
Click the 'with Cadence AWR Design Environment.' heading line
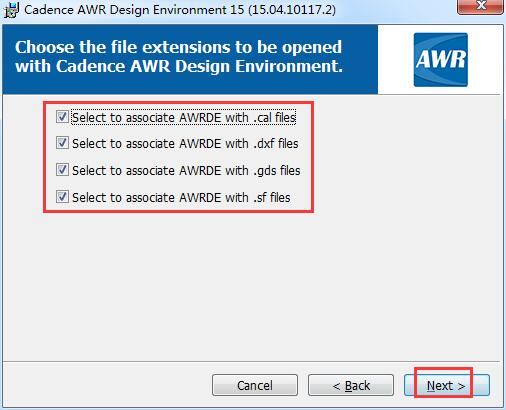coord(179,66)
